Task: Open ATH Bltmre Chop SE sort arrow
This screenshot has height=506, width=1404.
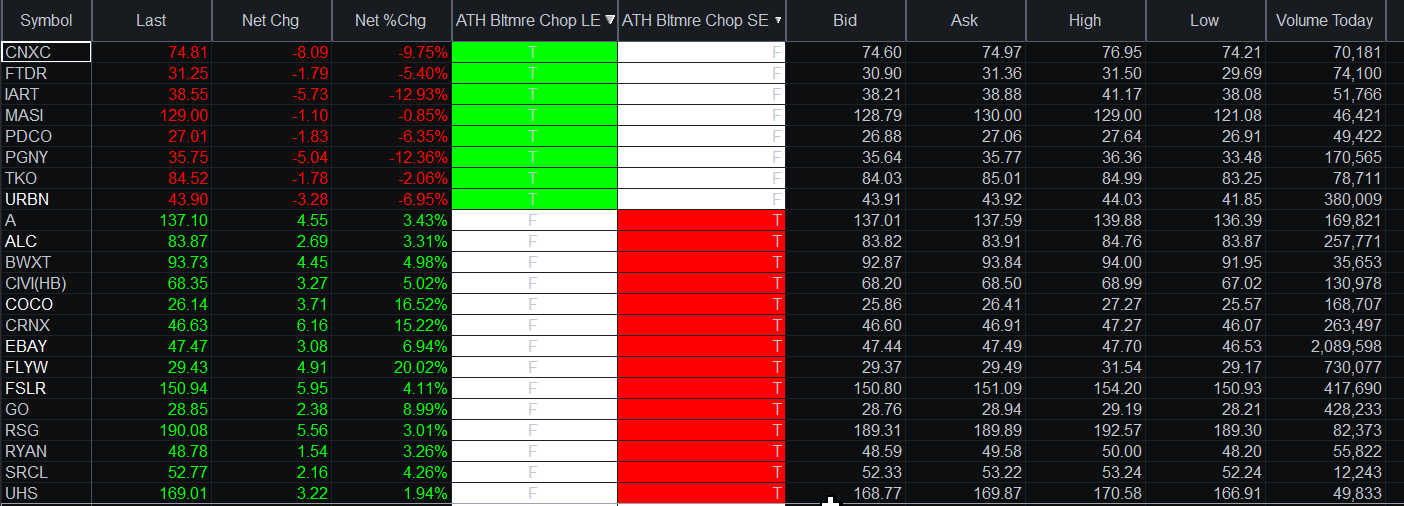Action: click(778, 20)
